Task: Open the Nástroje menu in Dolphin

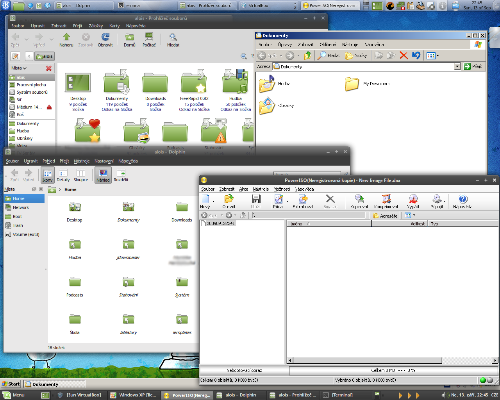Action: pos(81,161)
